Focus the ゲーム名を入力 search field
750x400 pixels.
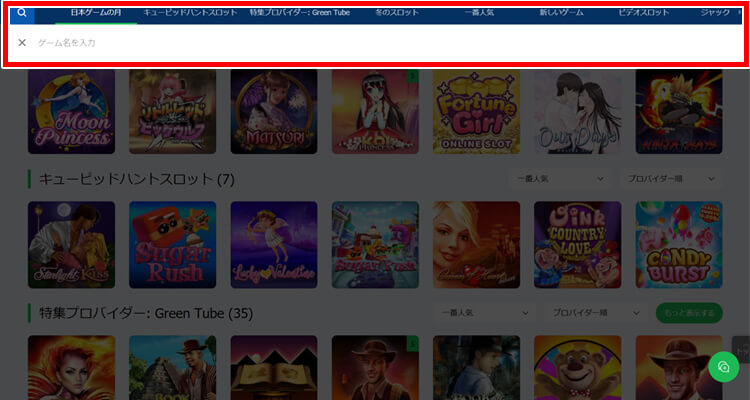click(387, 43)
